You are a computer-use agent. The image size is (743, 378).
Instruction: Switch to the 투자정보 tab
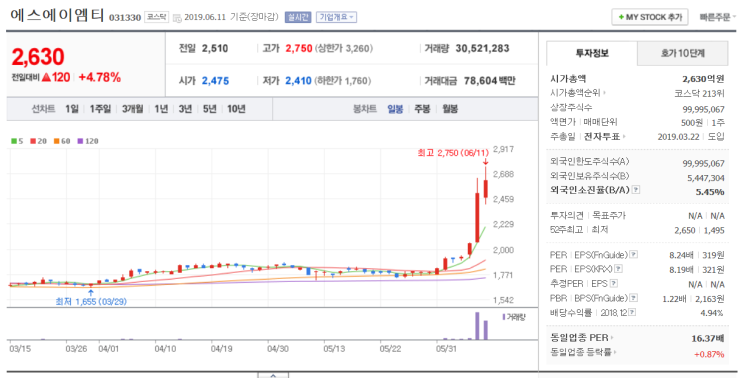coord(592,54)
